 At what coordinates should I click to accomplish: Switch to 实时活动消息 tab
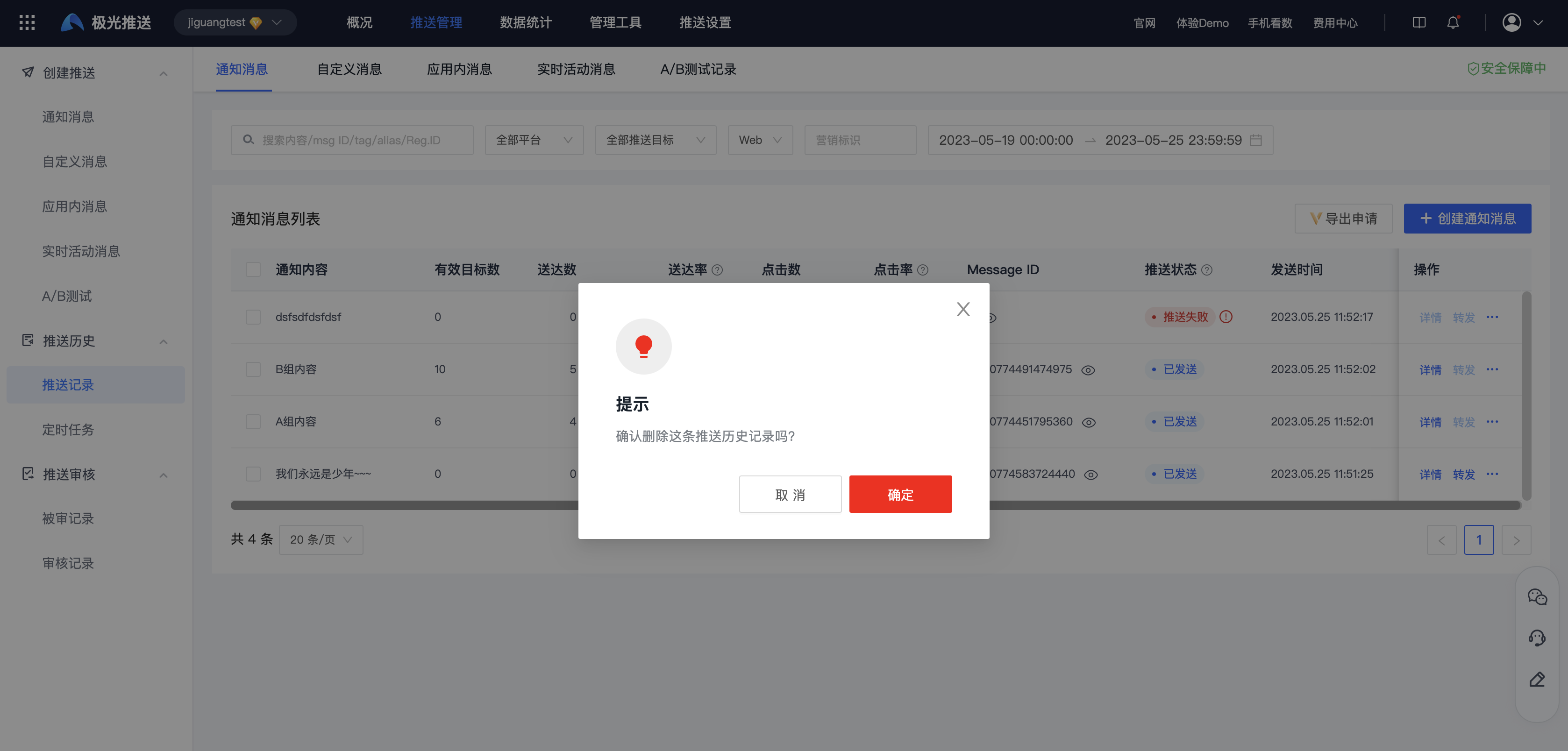pos(576,70)
